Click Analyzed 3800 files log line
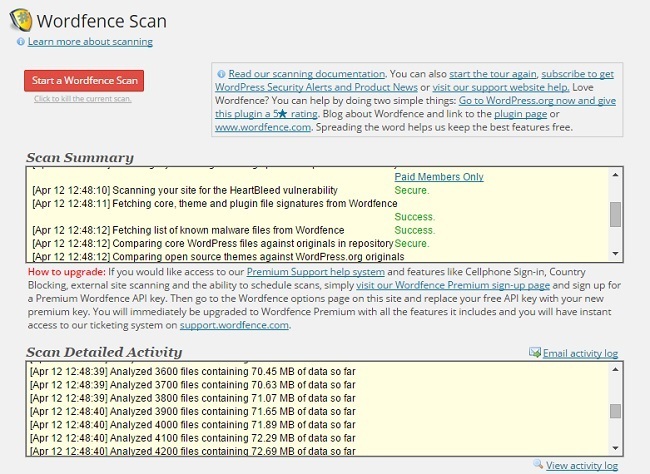 point(193,398)
